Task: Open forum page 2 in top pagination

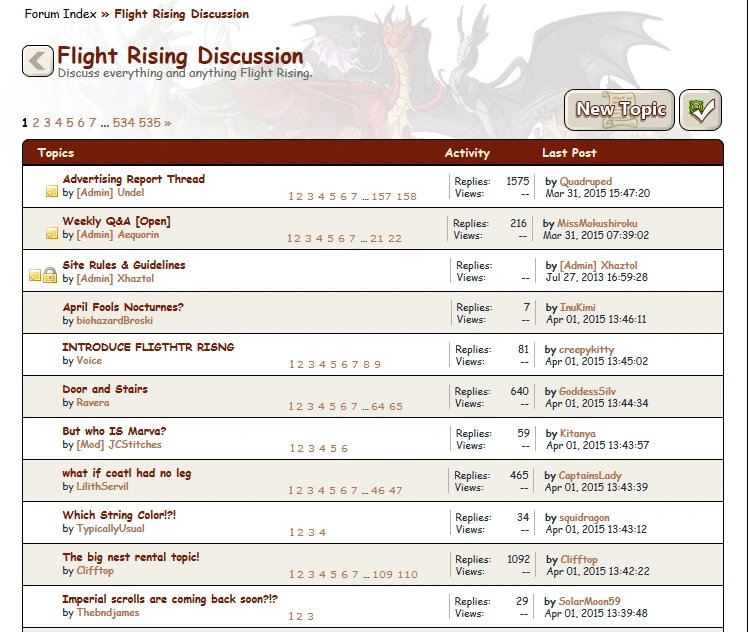Action: click(36, 123)
